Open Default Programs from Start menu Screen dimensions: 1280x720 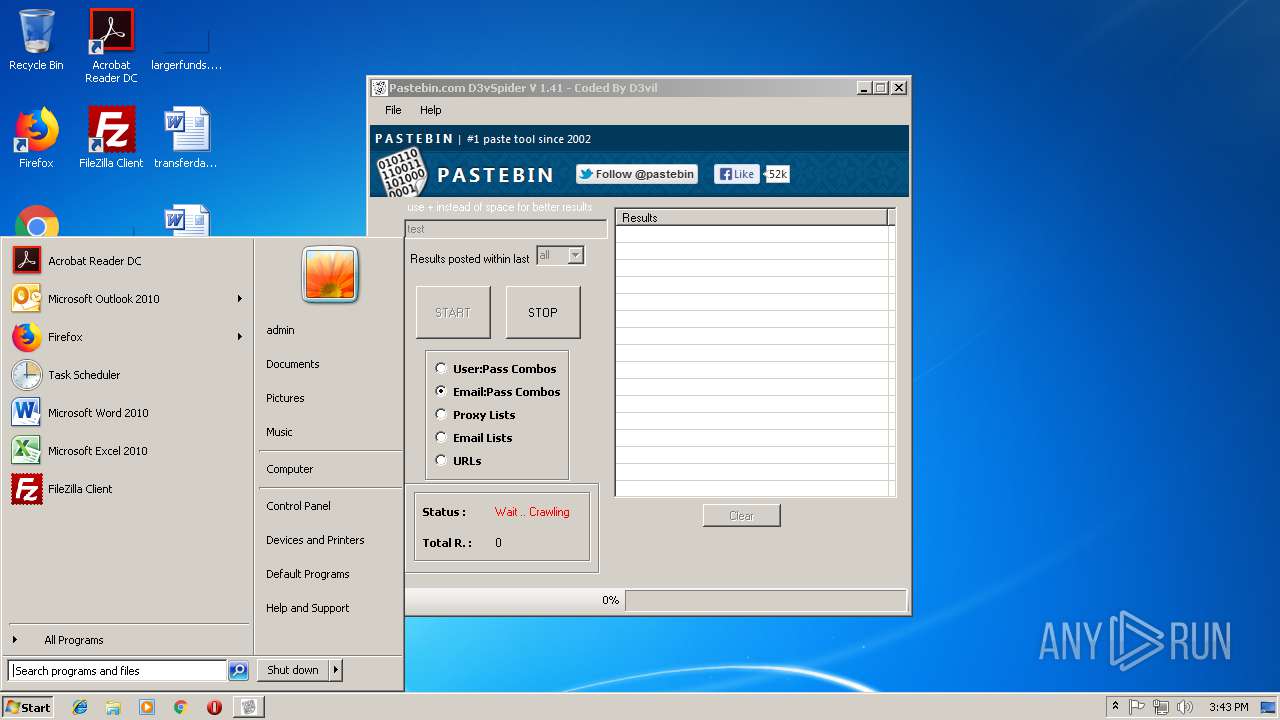308,574
